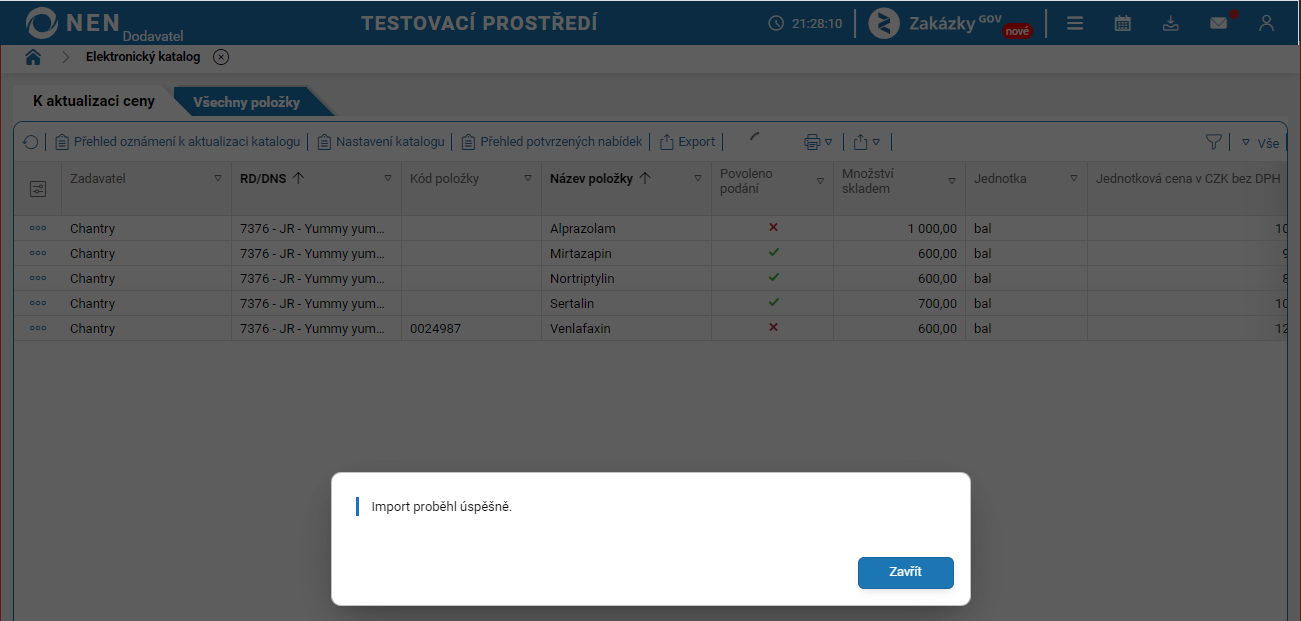Open the row actions menu for Alprazolam
1301x621 pixels.
(x=38, y=228)
